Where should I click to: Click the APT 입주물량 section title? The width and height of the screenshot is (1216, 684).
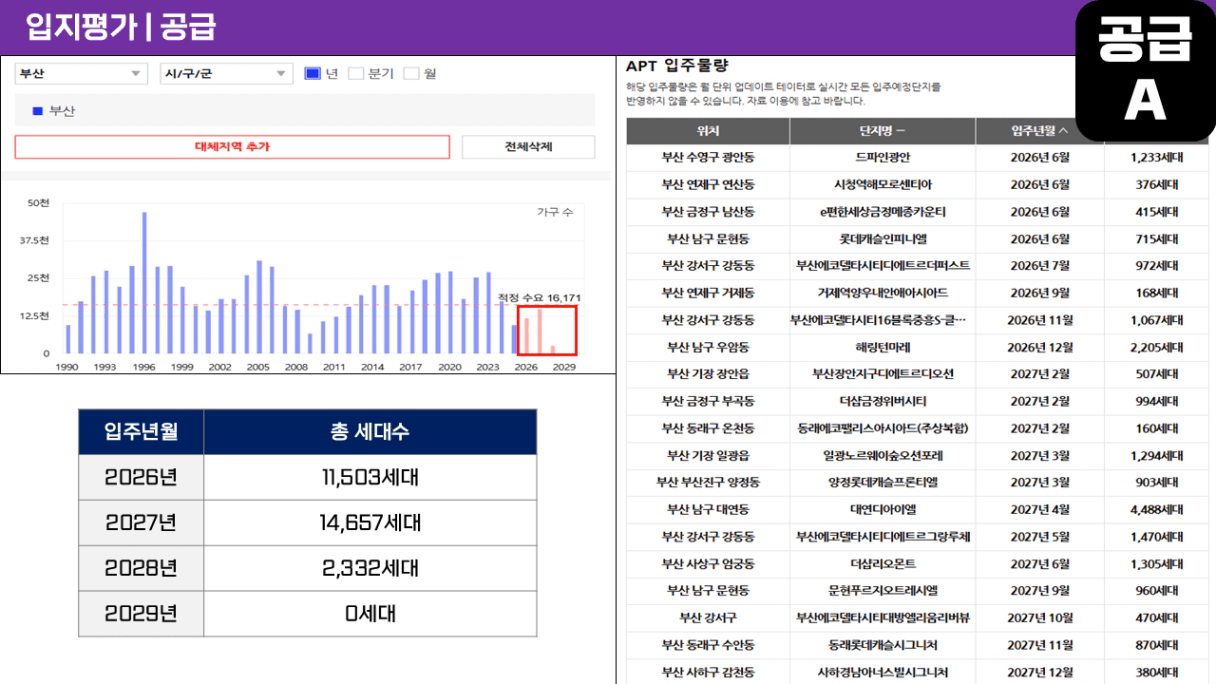(x=677, y=66)
